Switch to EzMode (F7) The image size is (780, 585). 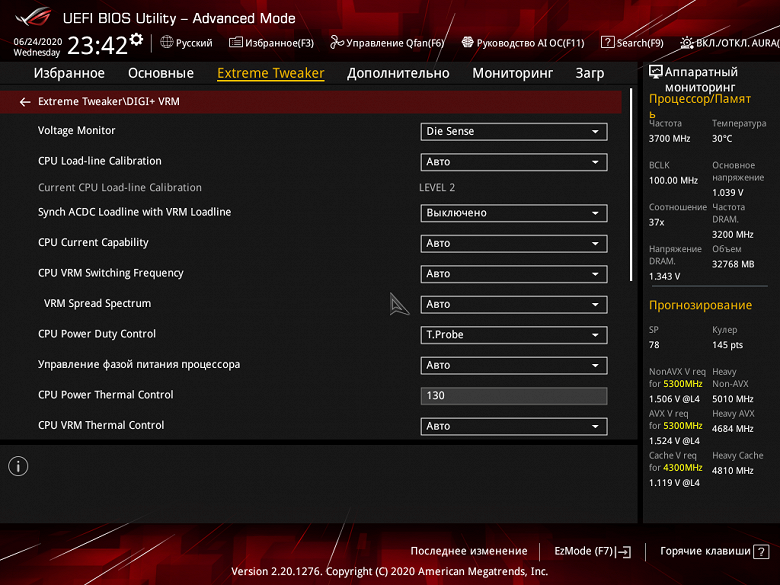[x=592, y=551]
